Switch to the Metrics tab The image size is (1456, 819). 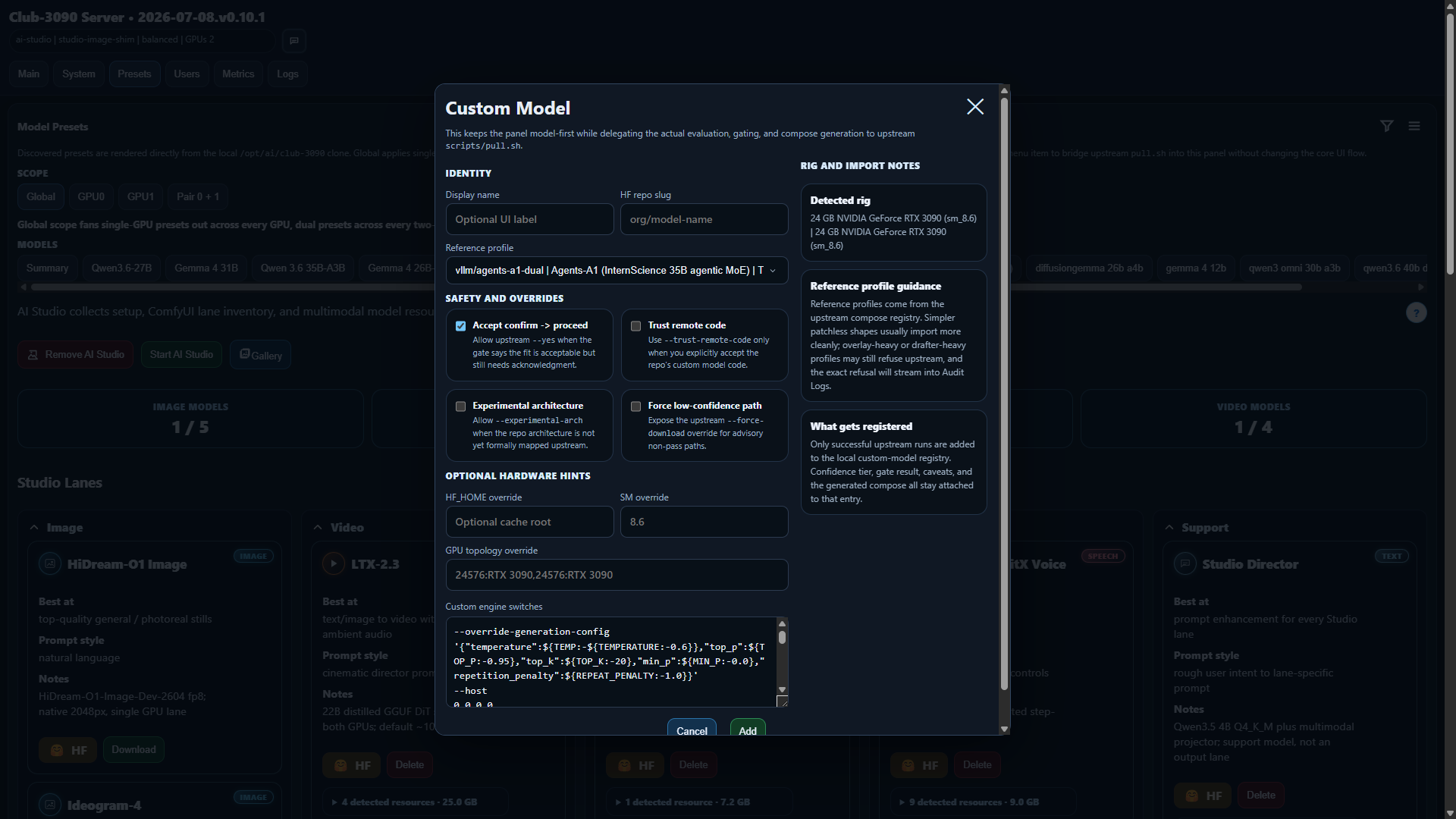pos(238,74)
